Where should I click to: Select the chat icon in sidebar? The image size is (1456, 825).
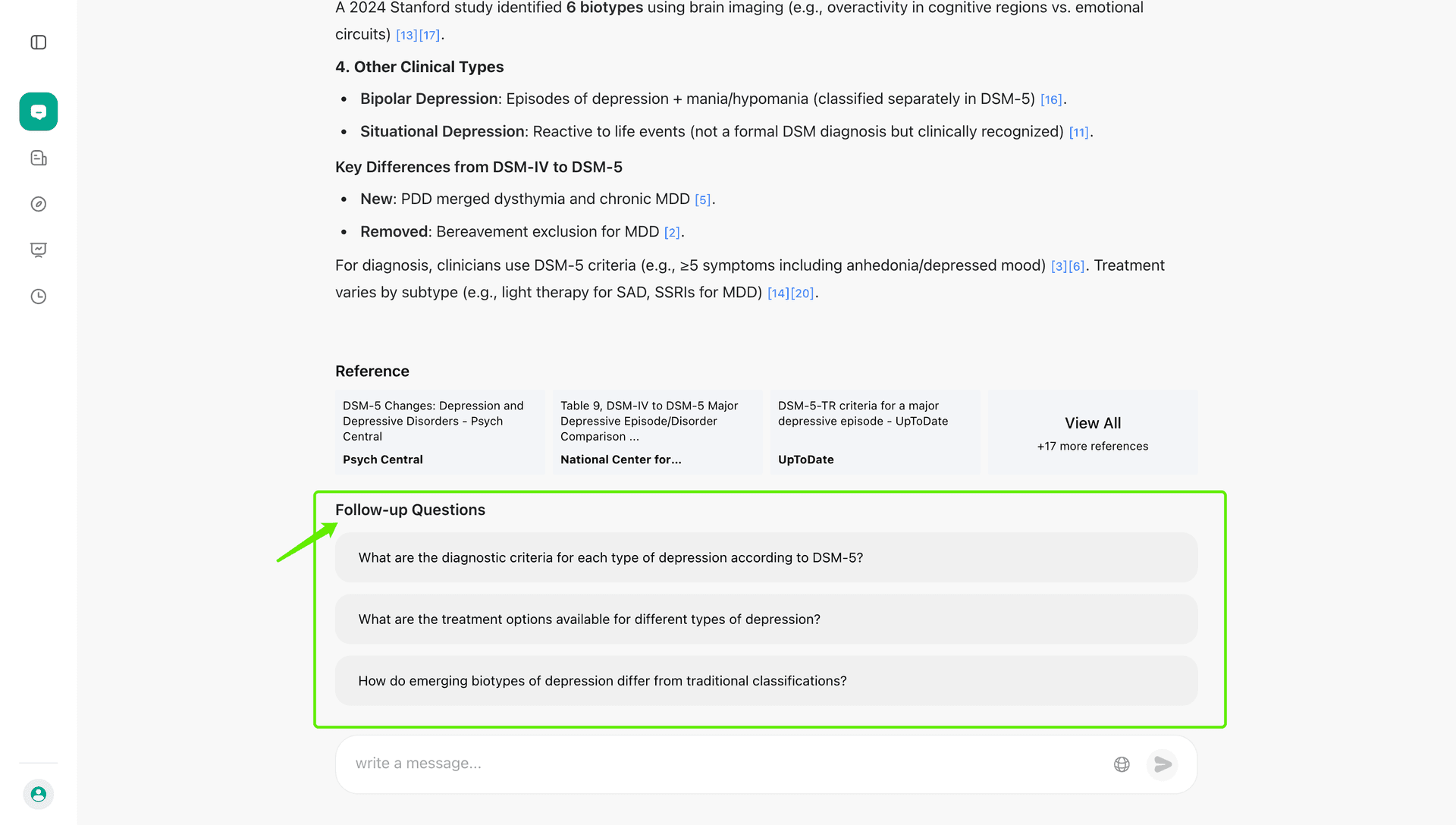point(39,111)
